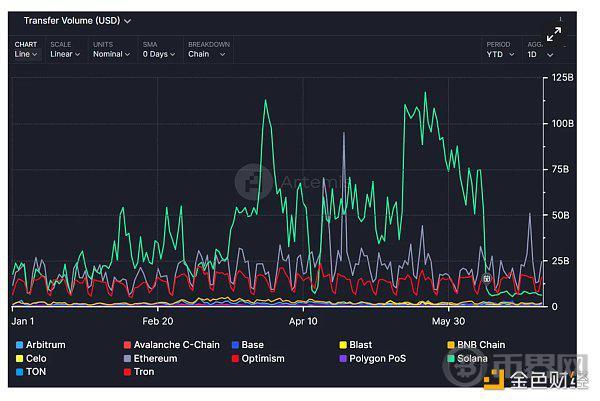Click the Solana green color swatch
This screenshot has height=401, width=600.
451,359
